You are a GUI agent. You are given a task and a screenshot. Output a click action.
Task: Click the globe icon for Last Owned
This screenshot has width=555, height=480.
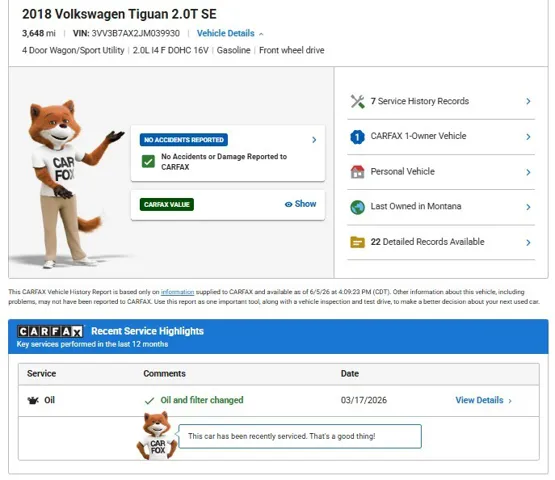pos(357,207)
